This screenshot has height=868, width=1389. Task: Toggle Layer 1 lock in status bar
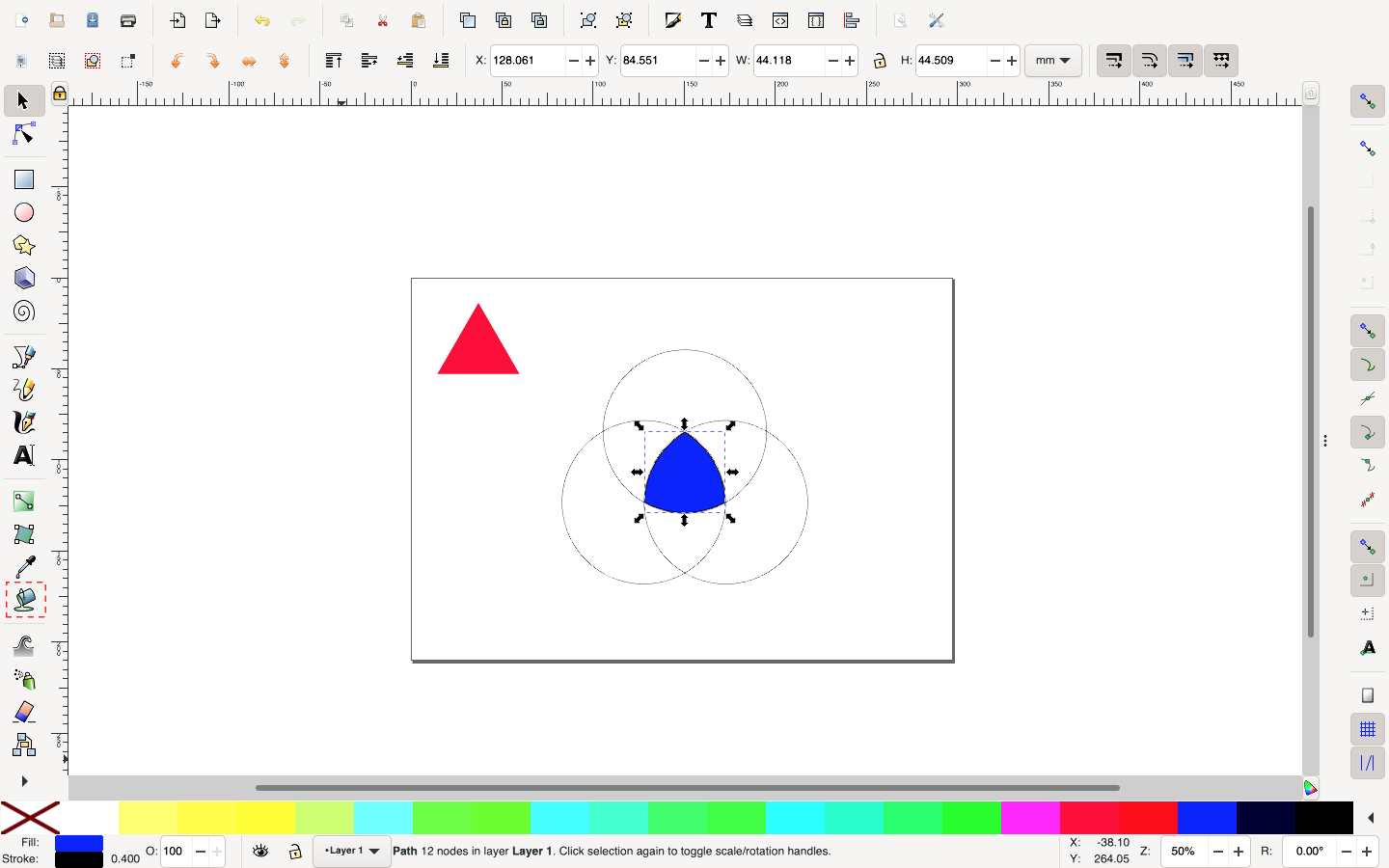pyautogui.click(x=294, y=852)
